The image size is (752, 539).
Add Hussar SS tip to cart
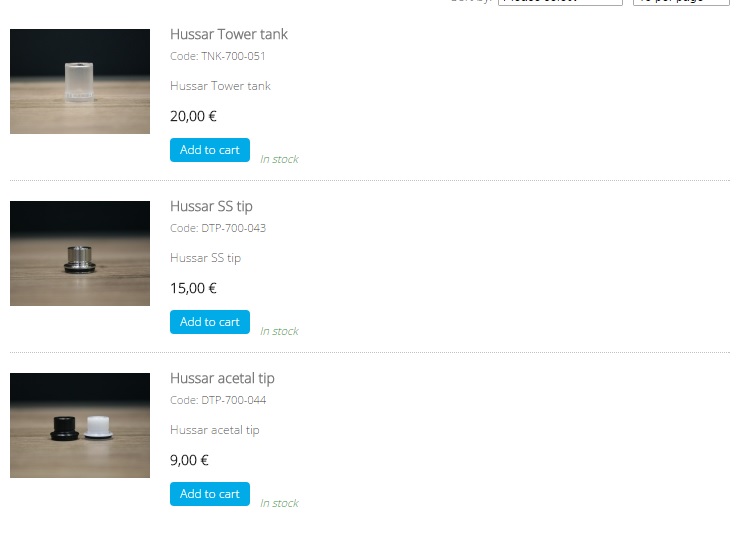pos(210,322)
